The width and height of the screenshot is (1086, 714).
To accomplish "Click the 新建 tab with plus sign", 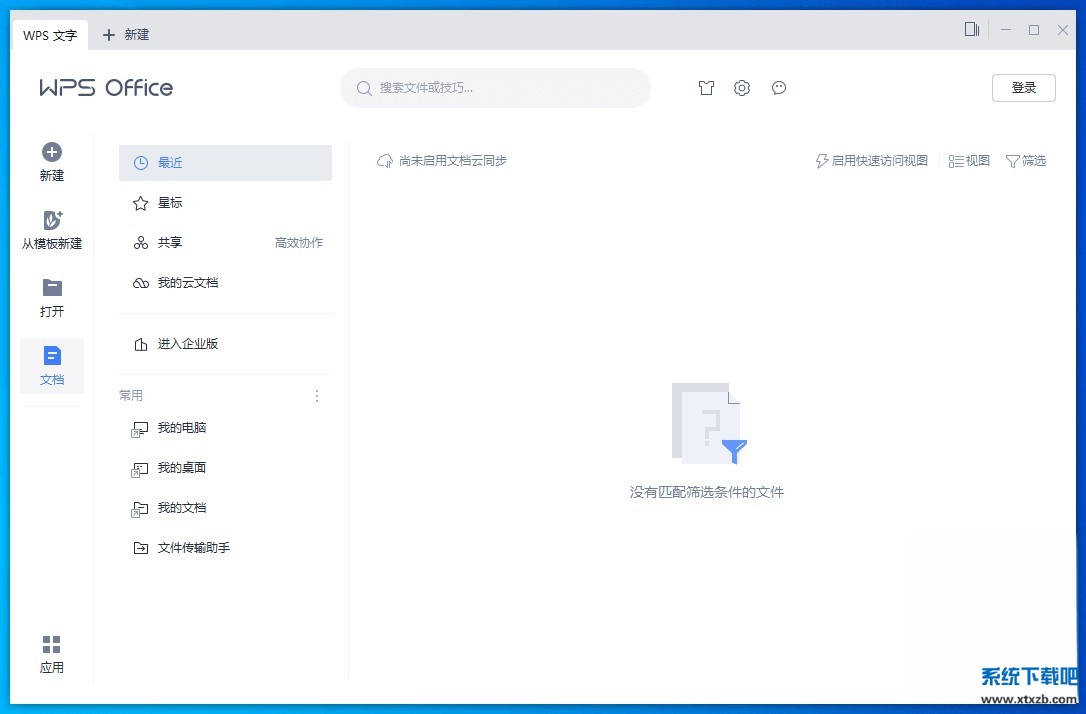I will [x=126, y=35].
